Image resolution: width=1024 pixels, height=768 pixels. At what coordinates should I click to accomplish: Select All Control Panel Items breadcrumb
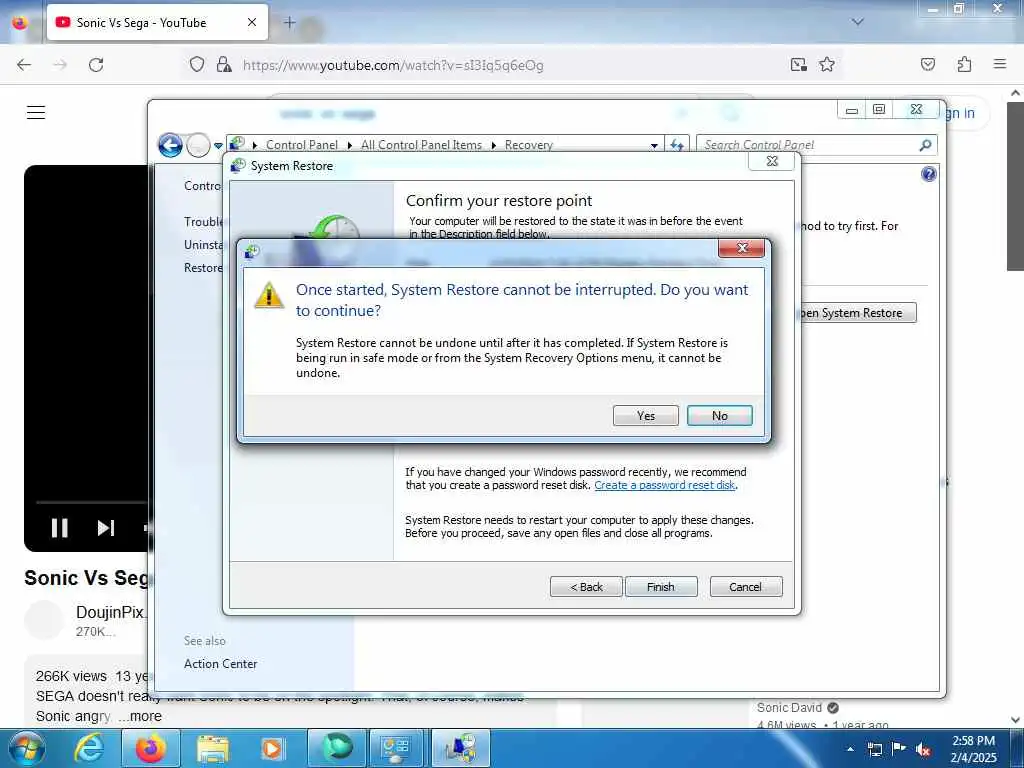421,145
